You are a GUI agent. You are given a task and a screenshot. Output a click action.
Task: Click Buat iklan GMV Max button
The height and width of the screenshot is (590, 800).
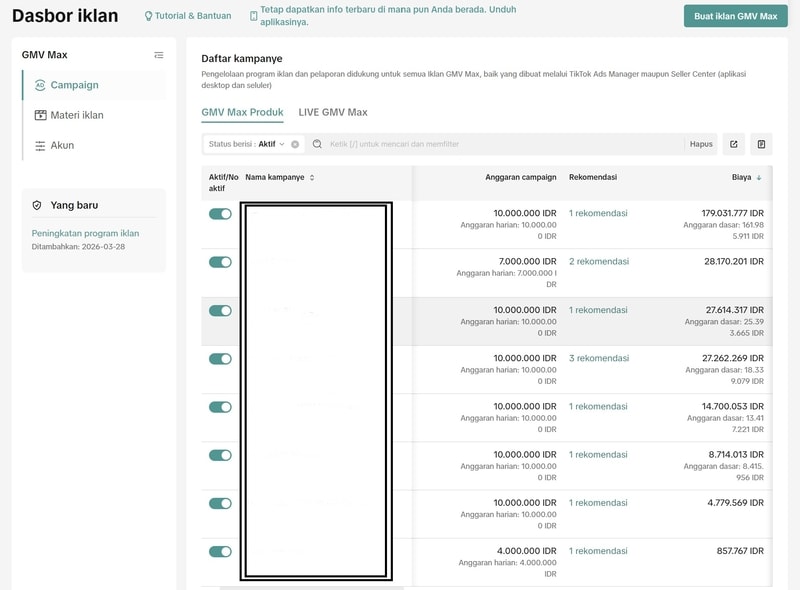coord(736,16)
